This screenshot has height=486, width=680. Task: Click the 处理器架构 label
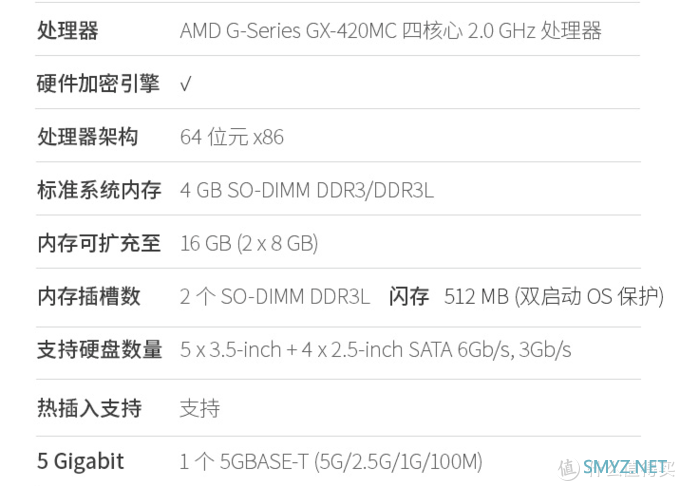[88, 137]
